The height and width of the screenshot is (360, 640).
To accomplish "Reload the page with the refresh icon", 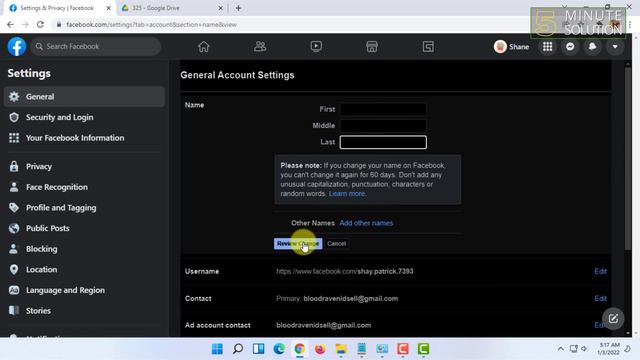I will (x=40, y=24).
